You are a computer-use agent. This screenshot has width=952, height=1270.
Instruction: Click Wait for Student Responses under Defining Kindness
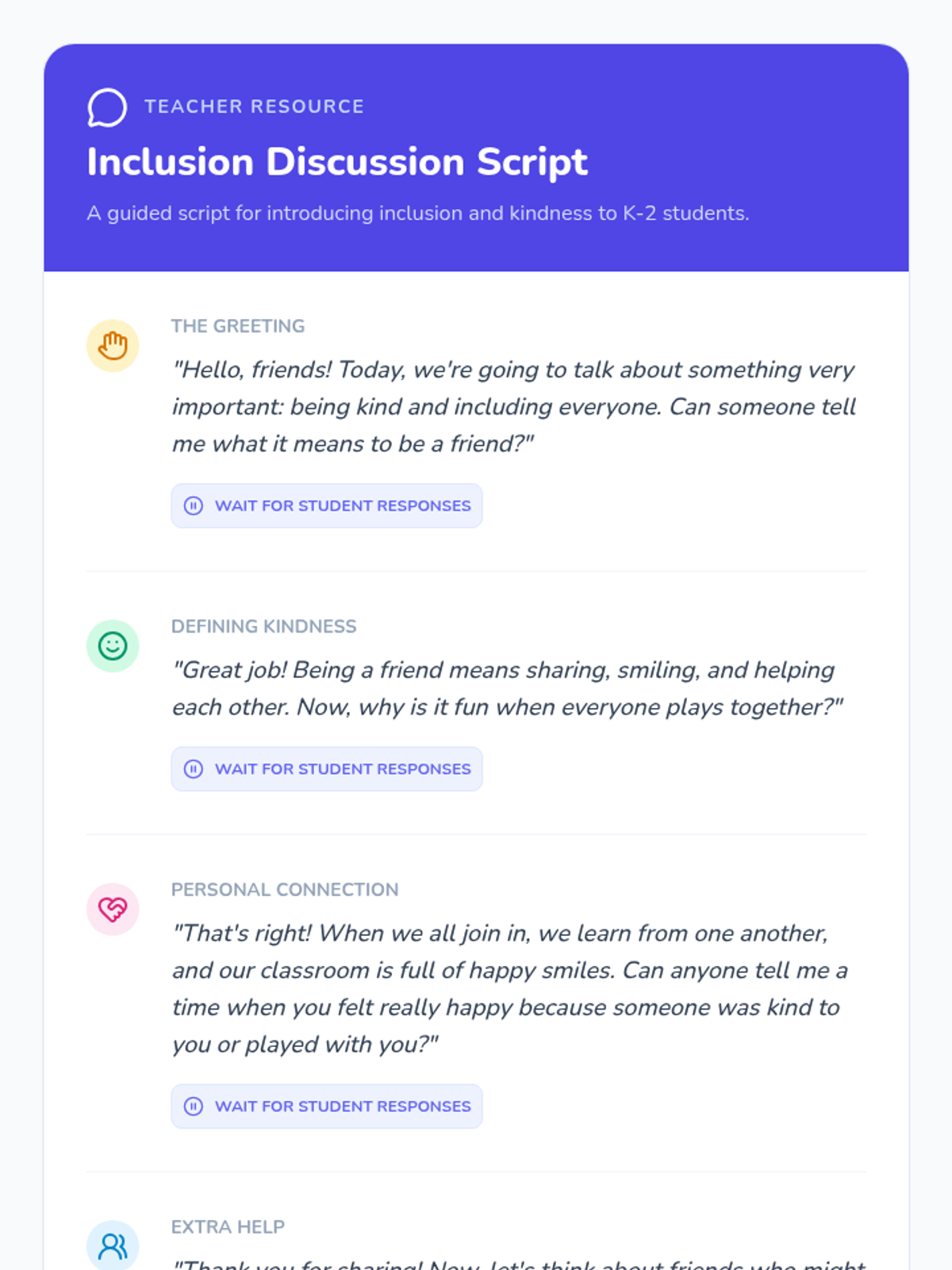coord(327,769)
